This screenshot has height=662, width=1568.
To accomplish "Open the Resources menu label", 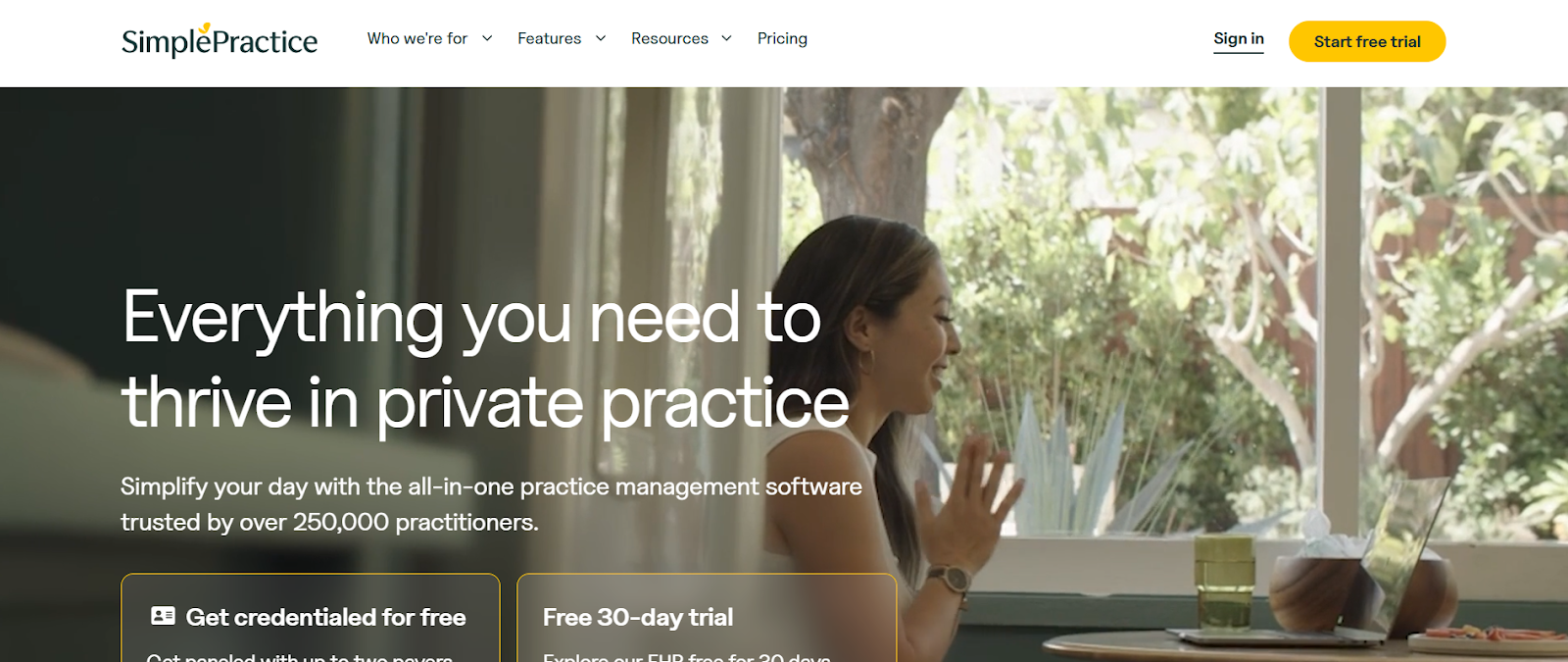I will pos(669,38).
